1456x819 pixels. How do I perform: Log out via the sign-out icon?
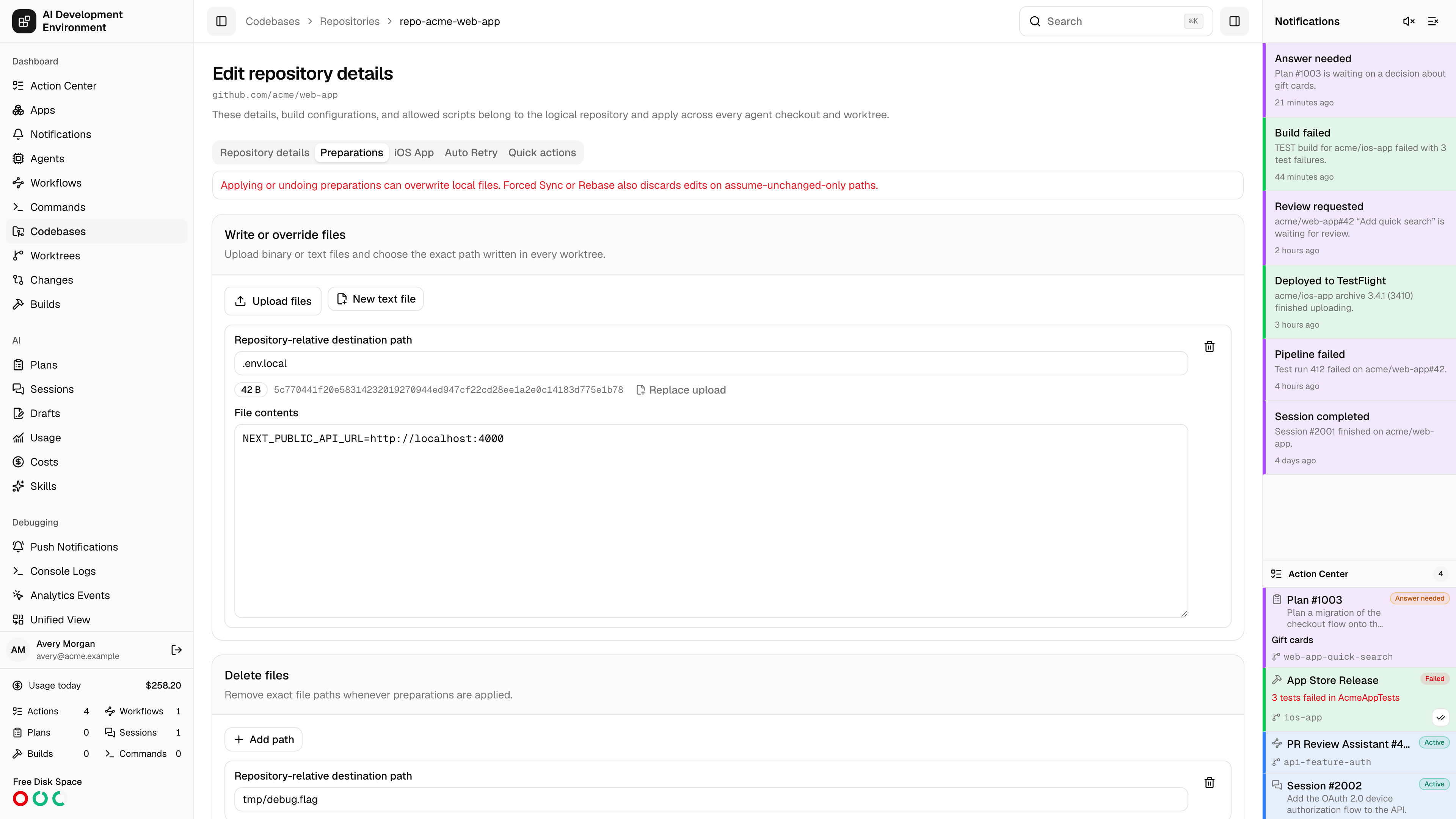(176, 650)
